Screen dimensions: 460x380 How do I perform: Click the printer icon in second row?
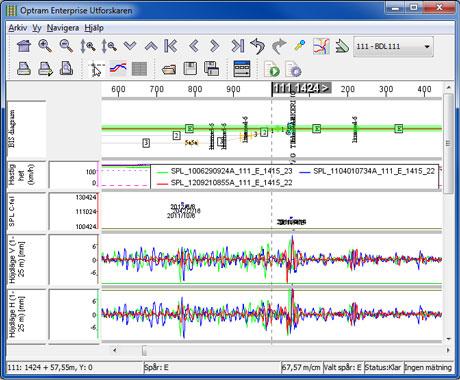[x=24, y=69]
